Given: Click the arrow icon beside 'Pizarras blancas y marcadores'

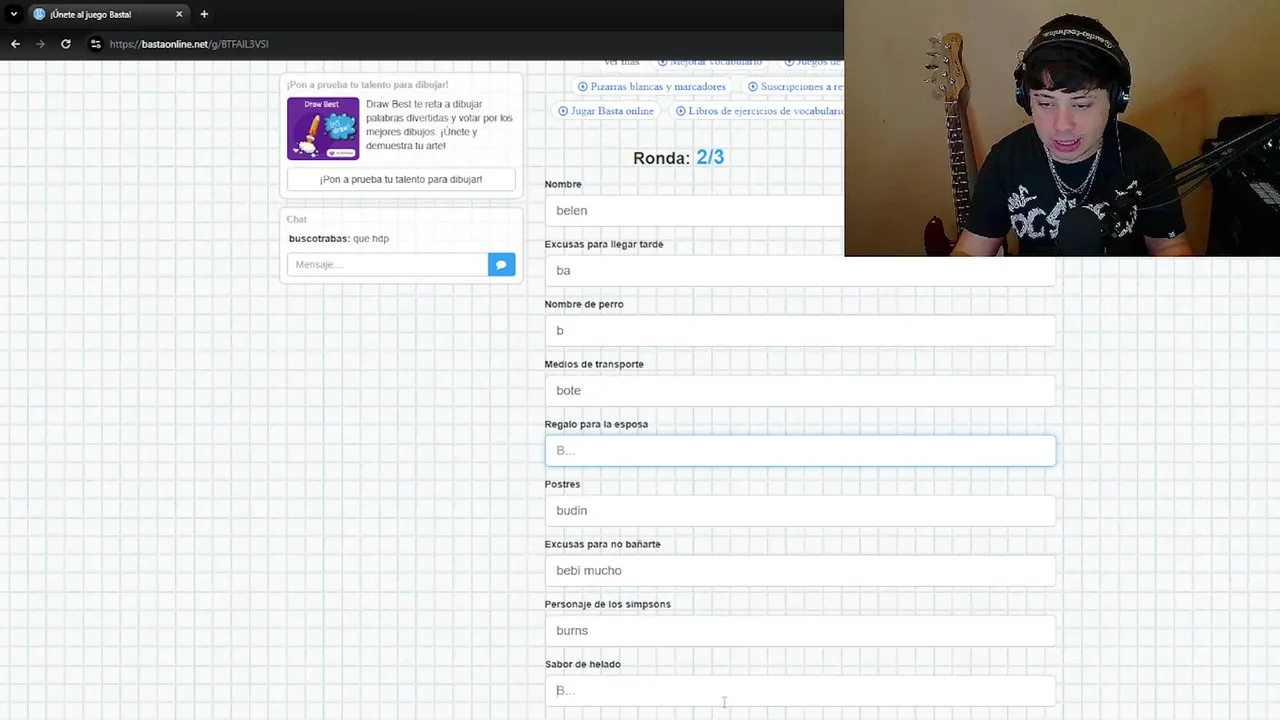Looking at the screenshot, I should pyautogui.click(x=583, y=87).
